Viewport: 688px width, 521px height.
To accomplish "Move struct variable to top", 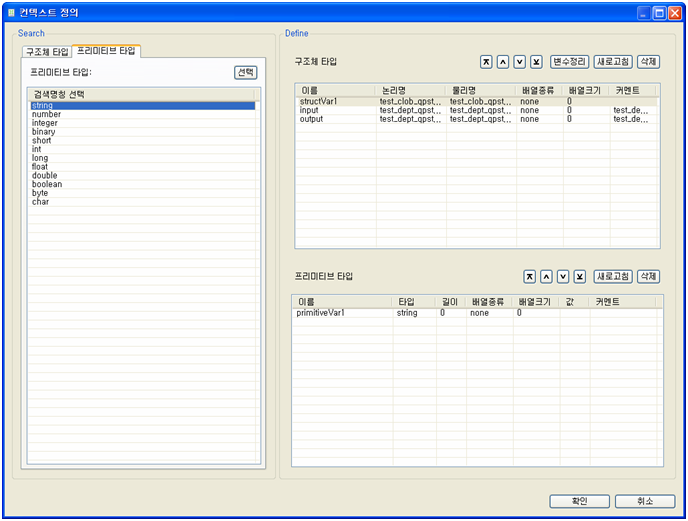I will [x=486, y=62].
